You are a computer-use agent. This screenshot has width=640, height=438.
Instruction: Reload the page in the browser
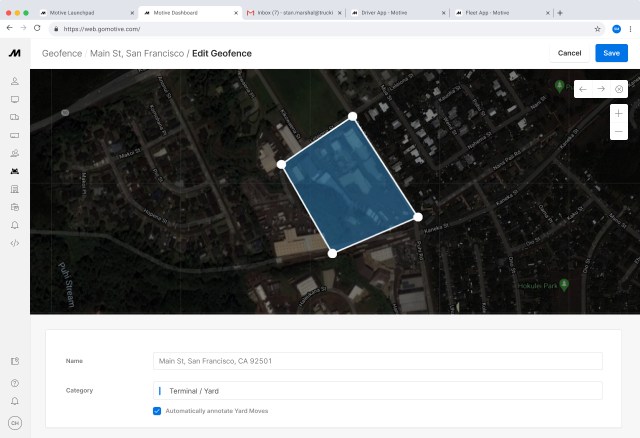coord(37,29)
